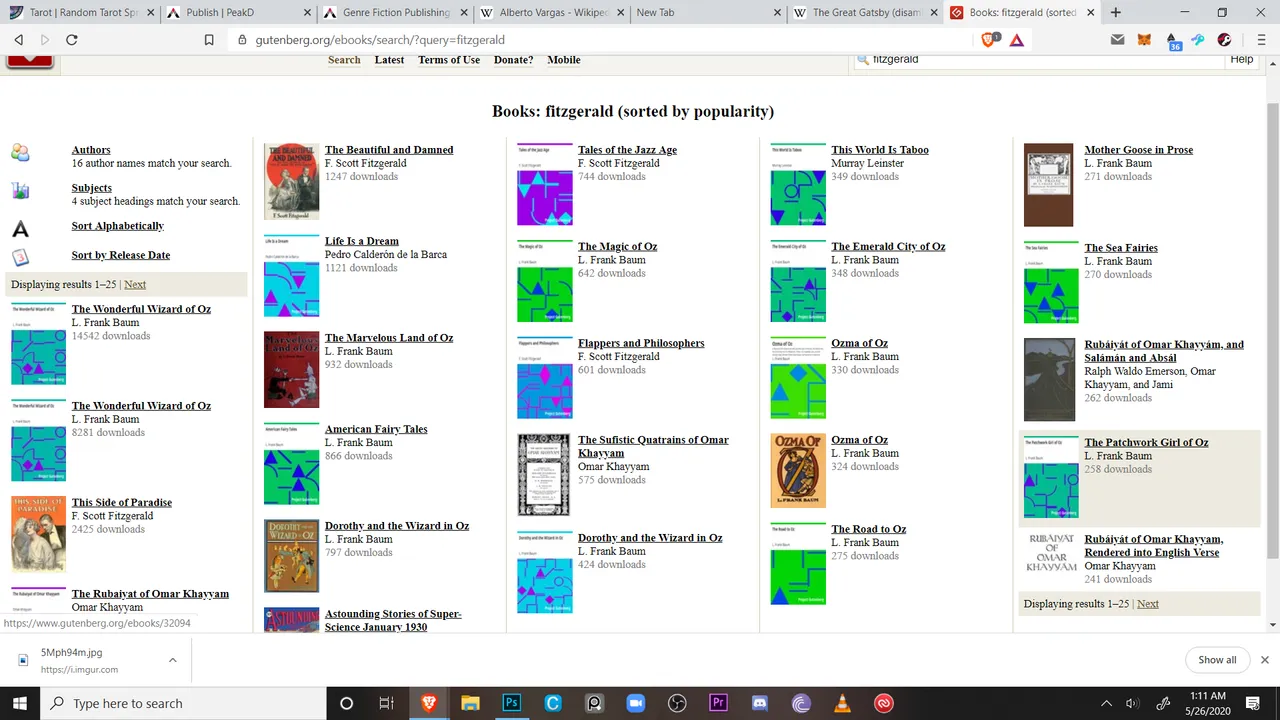Screen dimensions: 1280x720
Task: Open Task View on the taskbar
Action: point(387,703)
